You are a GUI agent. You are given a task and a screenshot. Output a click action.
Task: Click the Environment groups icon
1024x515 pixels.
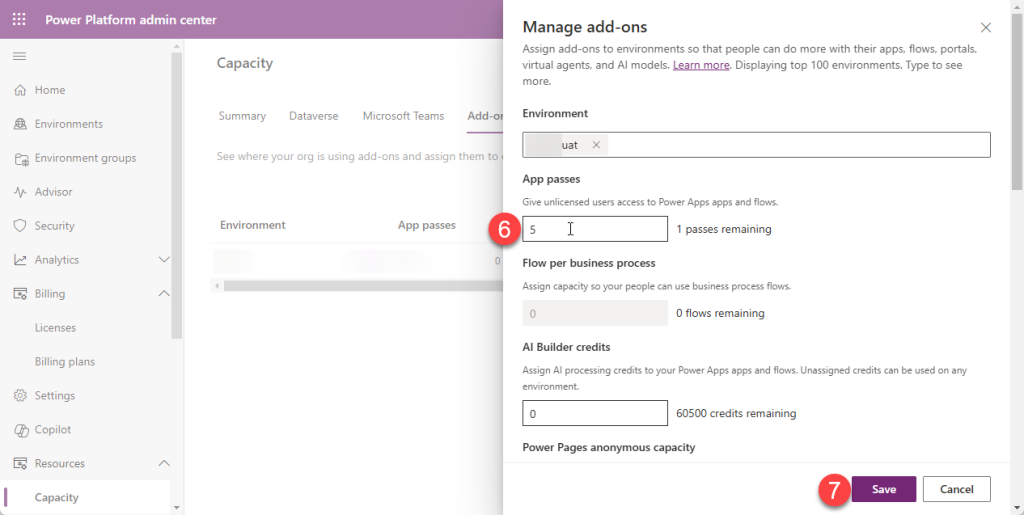pos(22,159)
